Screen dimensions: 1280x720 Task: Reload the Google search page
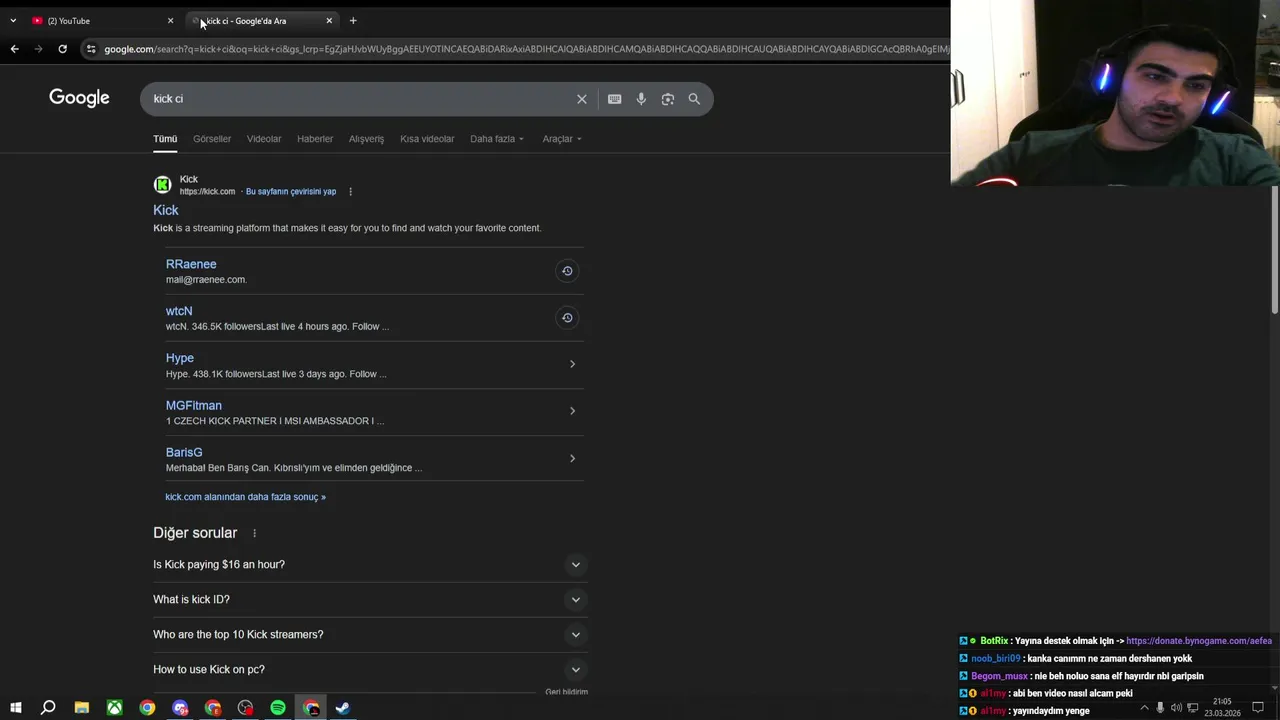(62, 48)
